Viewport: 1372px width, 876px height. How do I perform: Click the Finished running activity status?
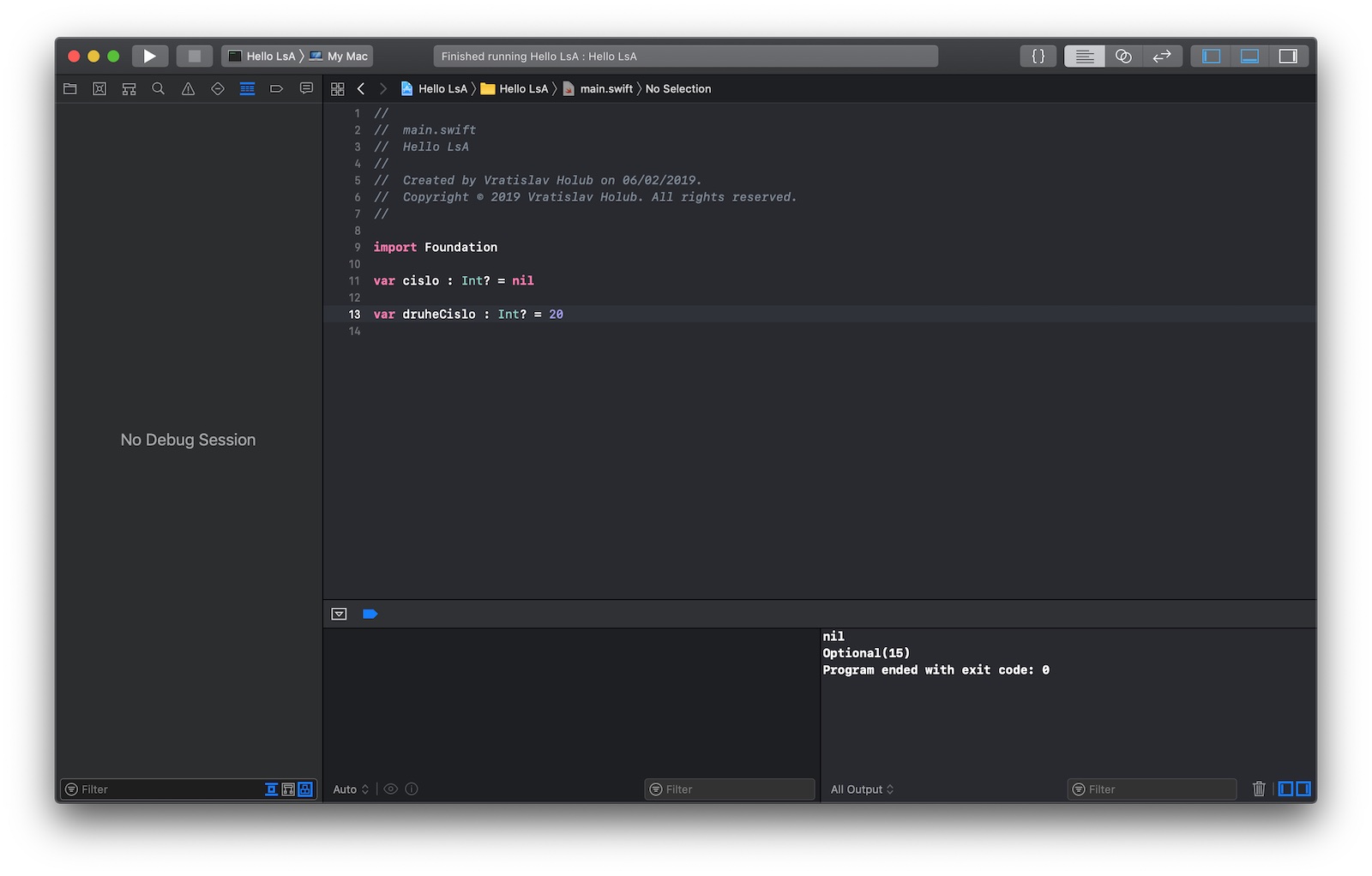(x=685, y=57)
